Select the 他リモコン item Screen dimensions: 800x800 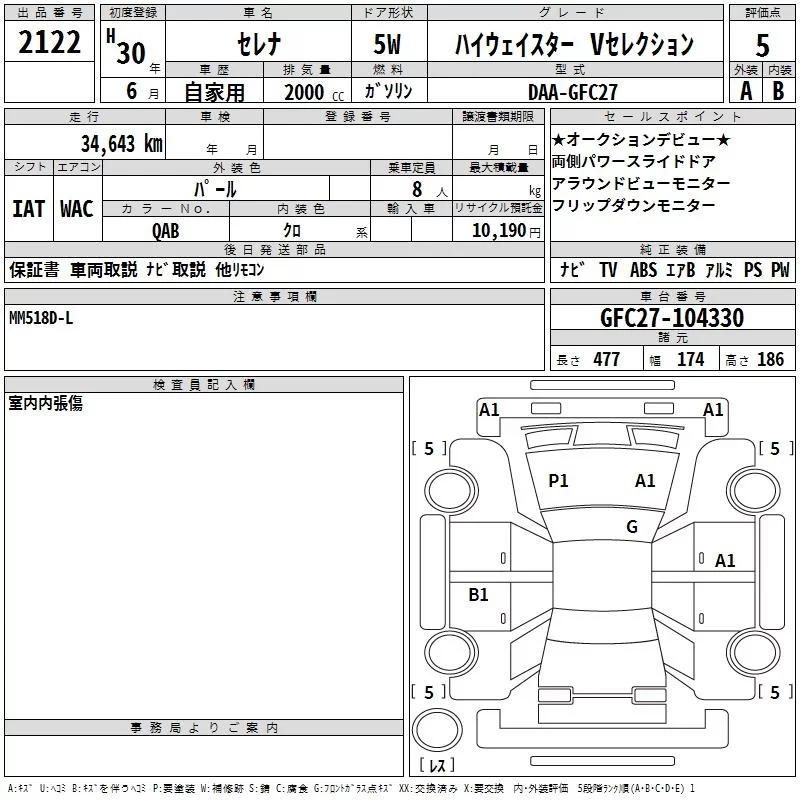tap(240, 269)
